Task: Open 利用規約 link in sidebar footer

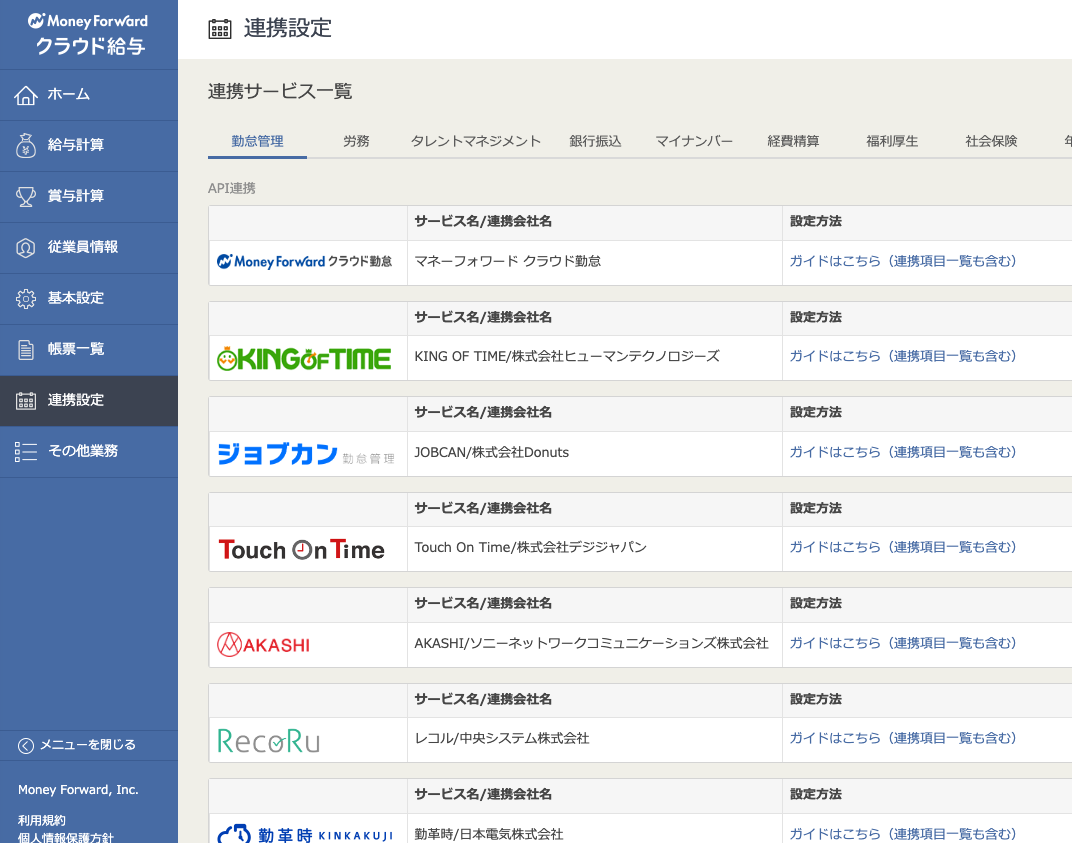Action: (42, 820)
